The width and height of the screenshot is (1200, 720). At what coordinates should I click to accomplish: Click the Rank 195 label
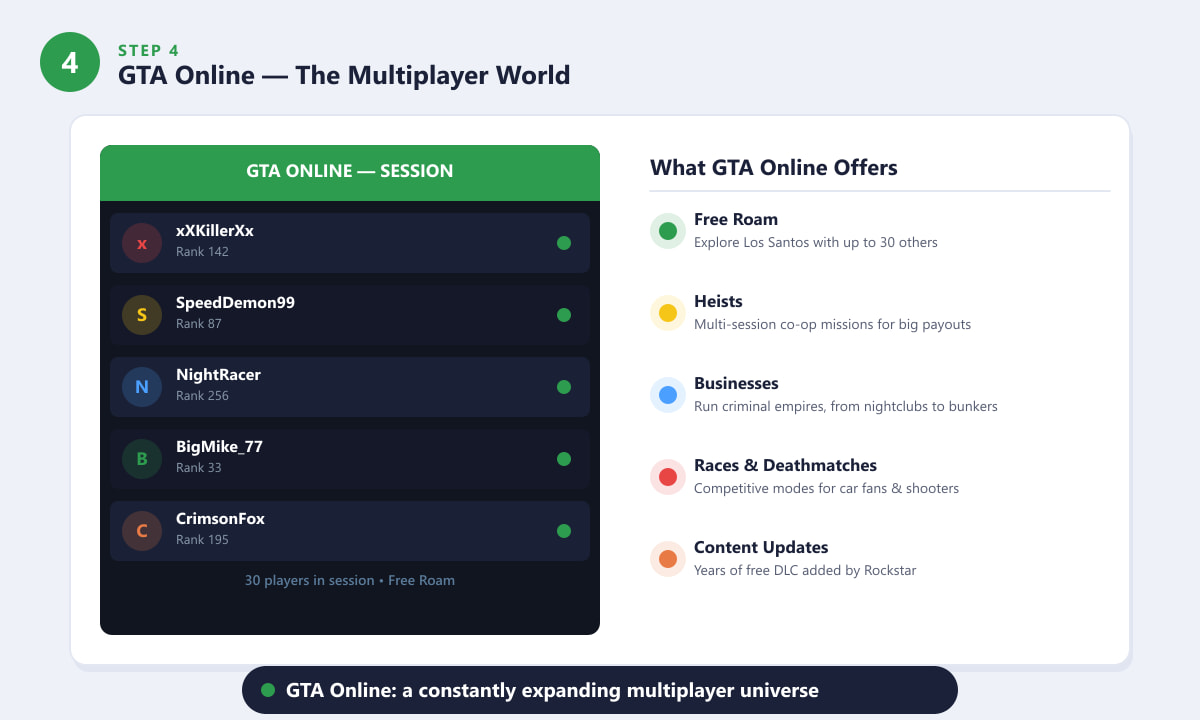point(202,540)
